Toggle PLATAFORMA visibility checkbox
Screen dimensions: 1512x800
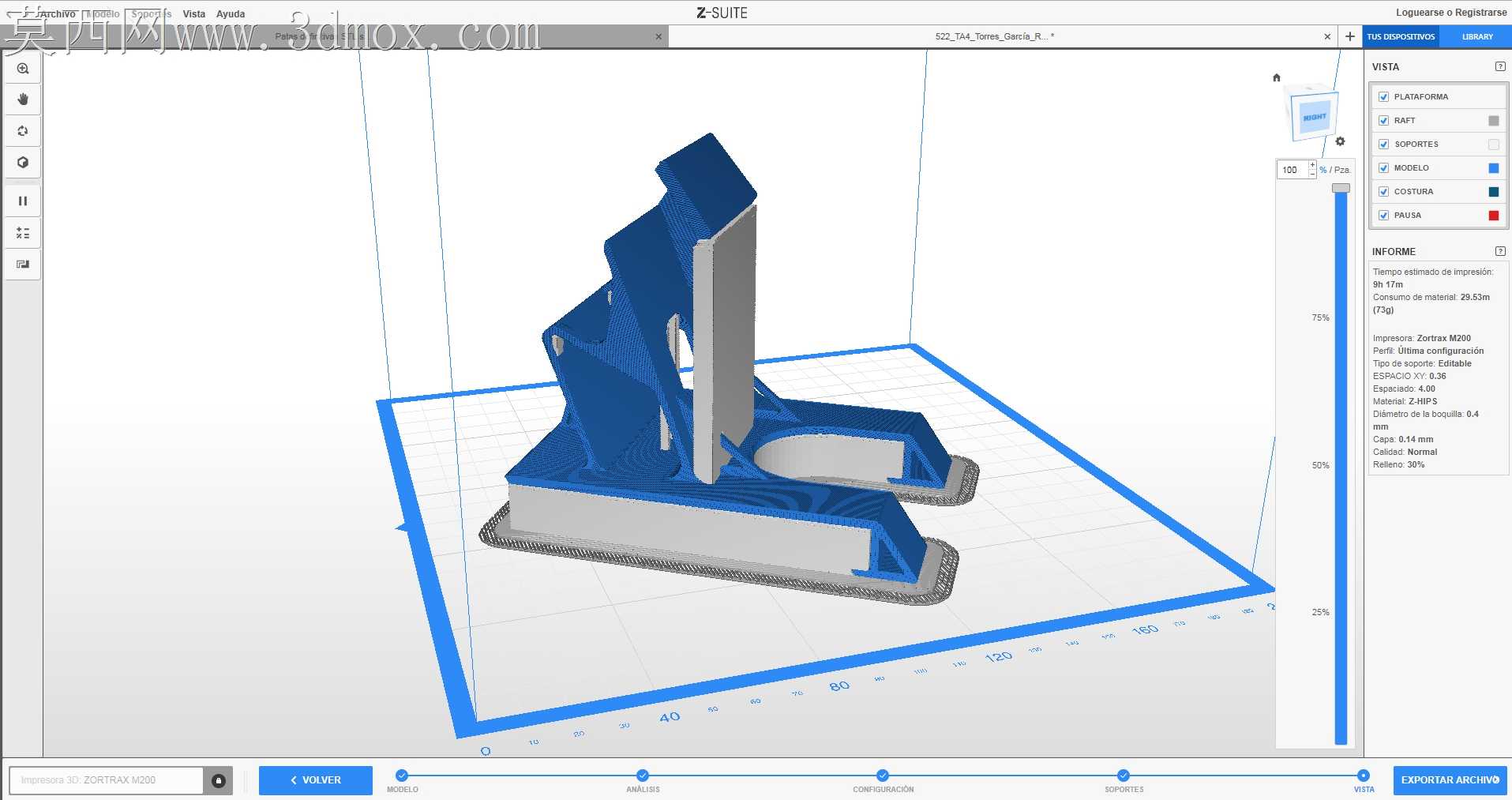point(1383,97)
